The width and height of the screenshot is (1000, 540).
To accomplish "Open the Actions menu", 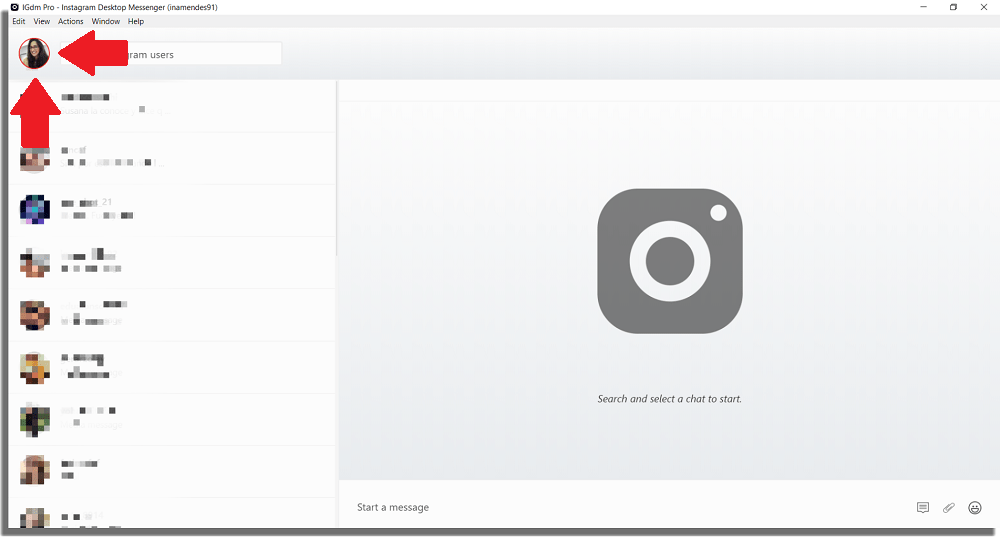I will coord(71,21).
